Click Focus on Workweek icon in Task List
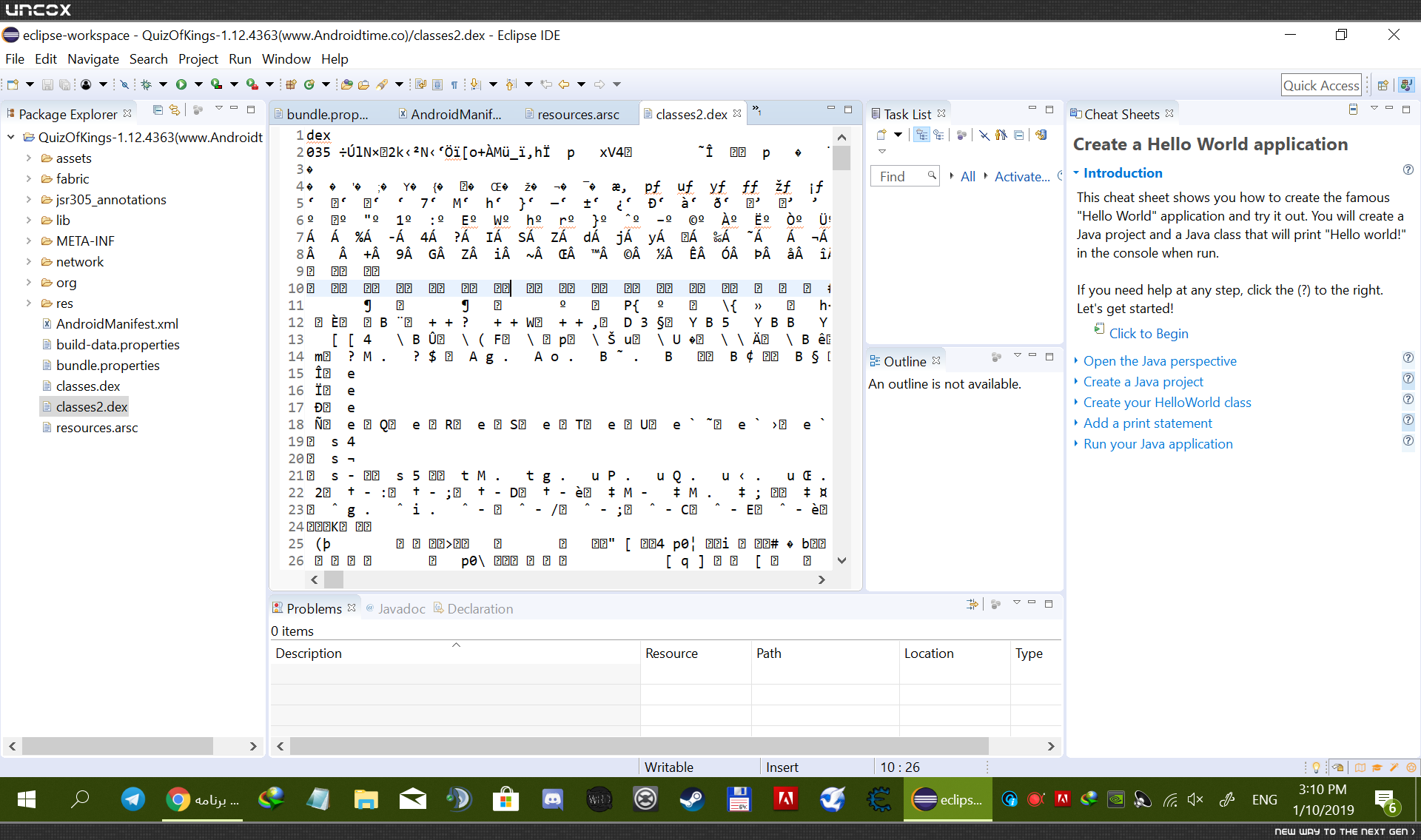This screenshot has width=1421, height=840. [x=961, y=135]
